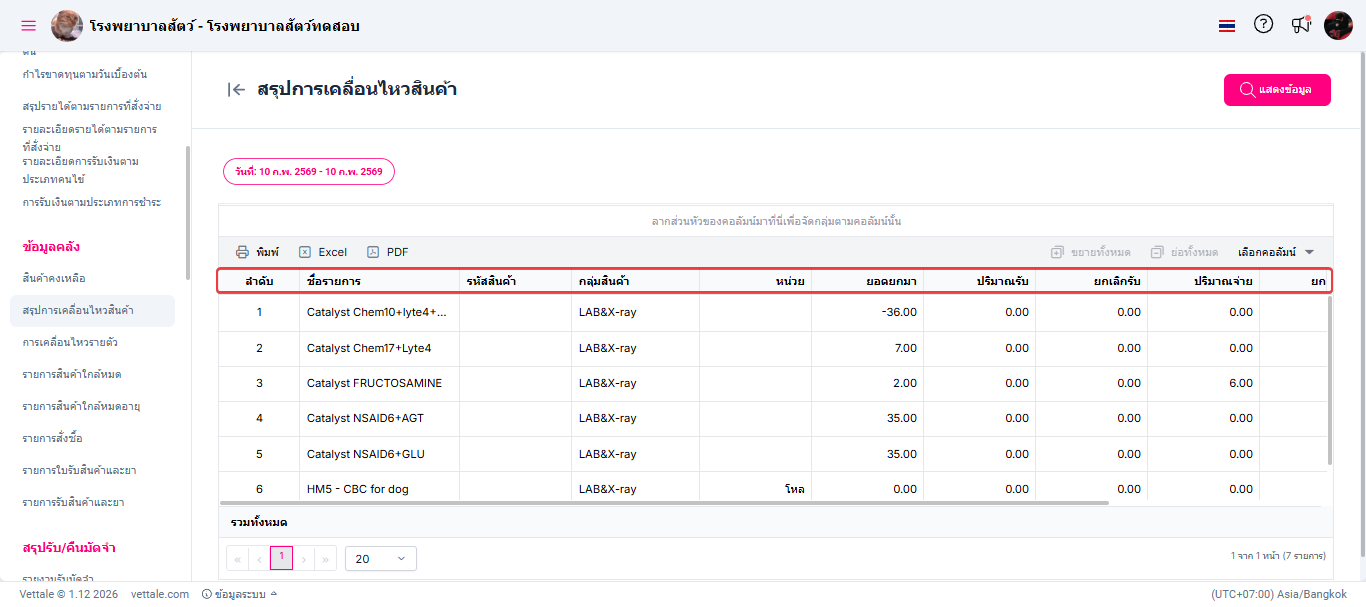Click ย่อทั้งหมด collapse all
Image resolution: width=1366 pixels, height=607 pixels.
[1184, 252]
